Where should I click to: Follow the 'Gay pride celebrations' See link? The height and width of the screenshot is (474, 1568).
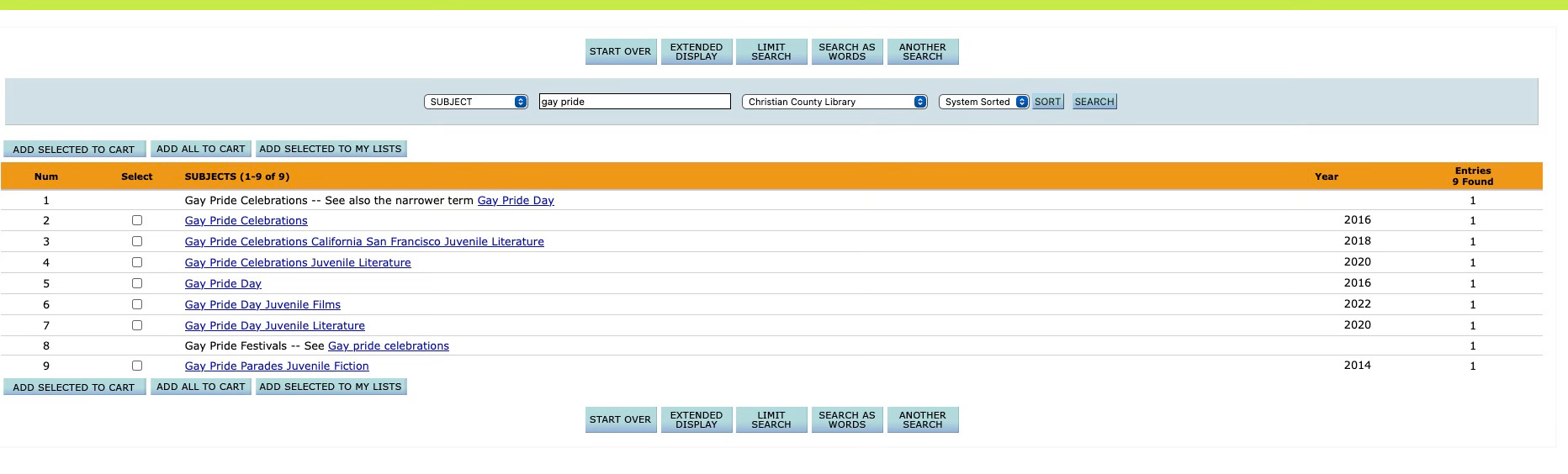coord(388,345)
